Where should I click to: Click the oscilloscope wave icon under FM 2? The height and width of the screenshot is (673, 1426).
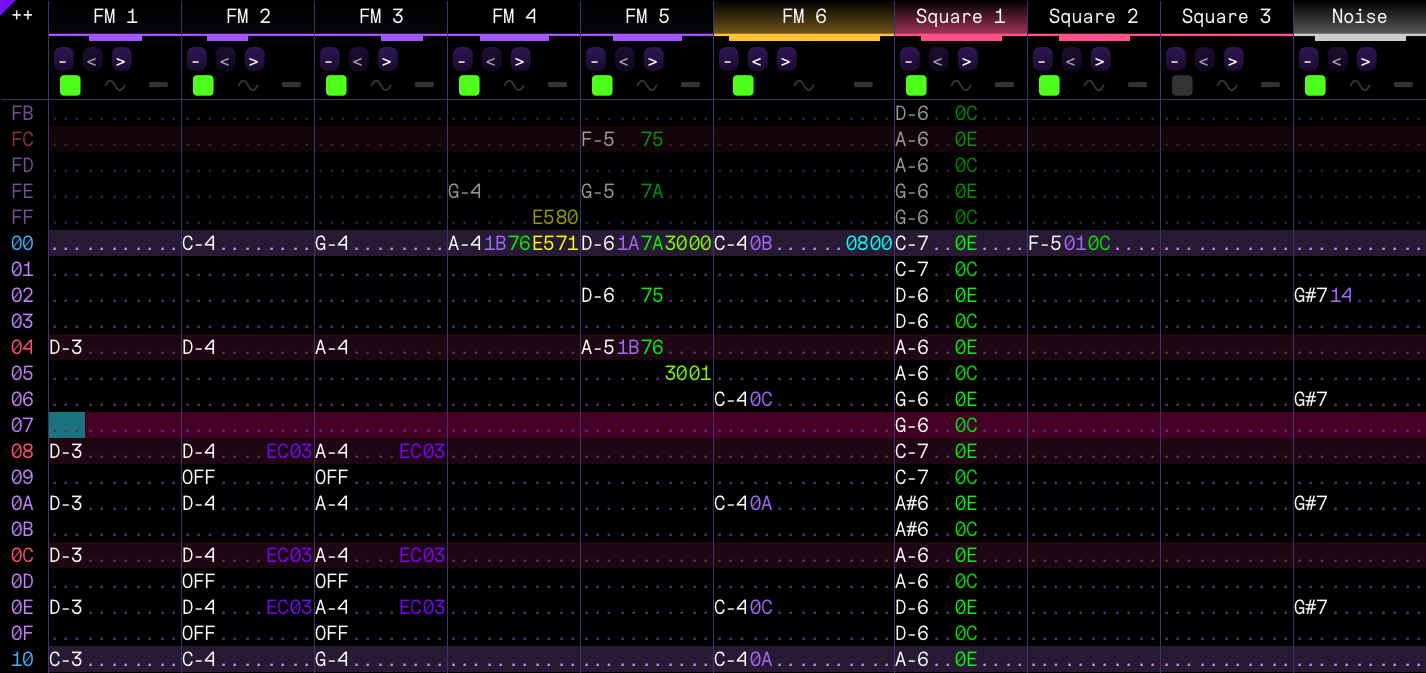tap(248, 85)
